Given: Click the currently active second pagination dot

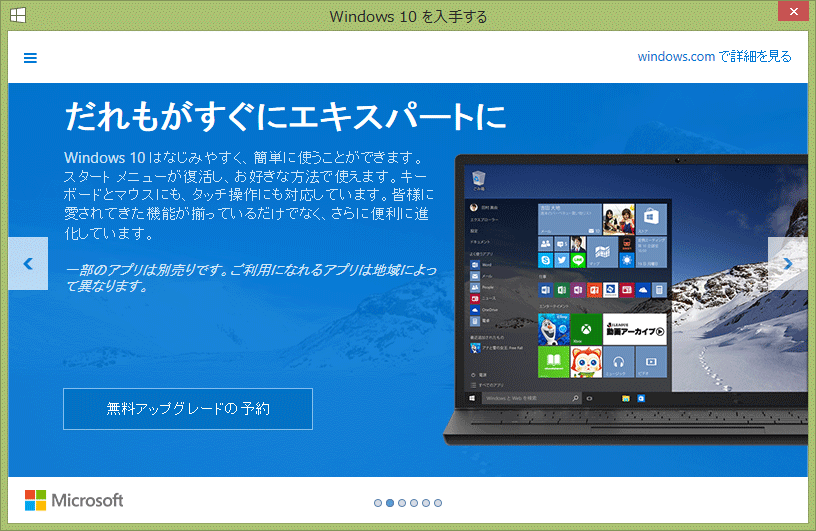Looking at the screenshot, I should [x=390, y=503].
